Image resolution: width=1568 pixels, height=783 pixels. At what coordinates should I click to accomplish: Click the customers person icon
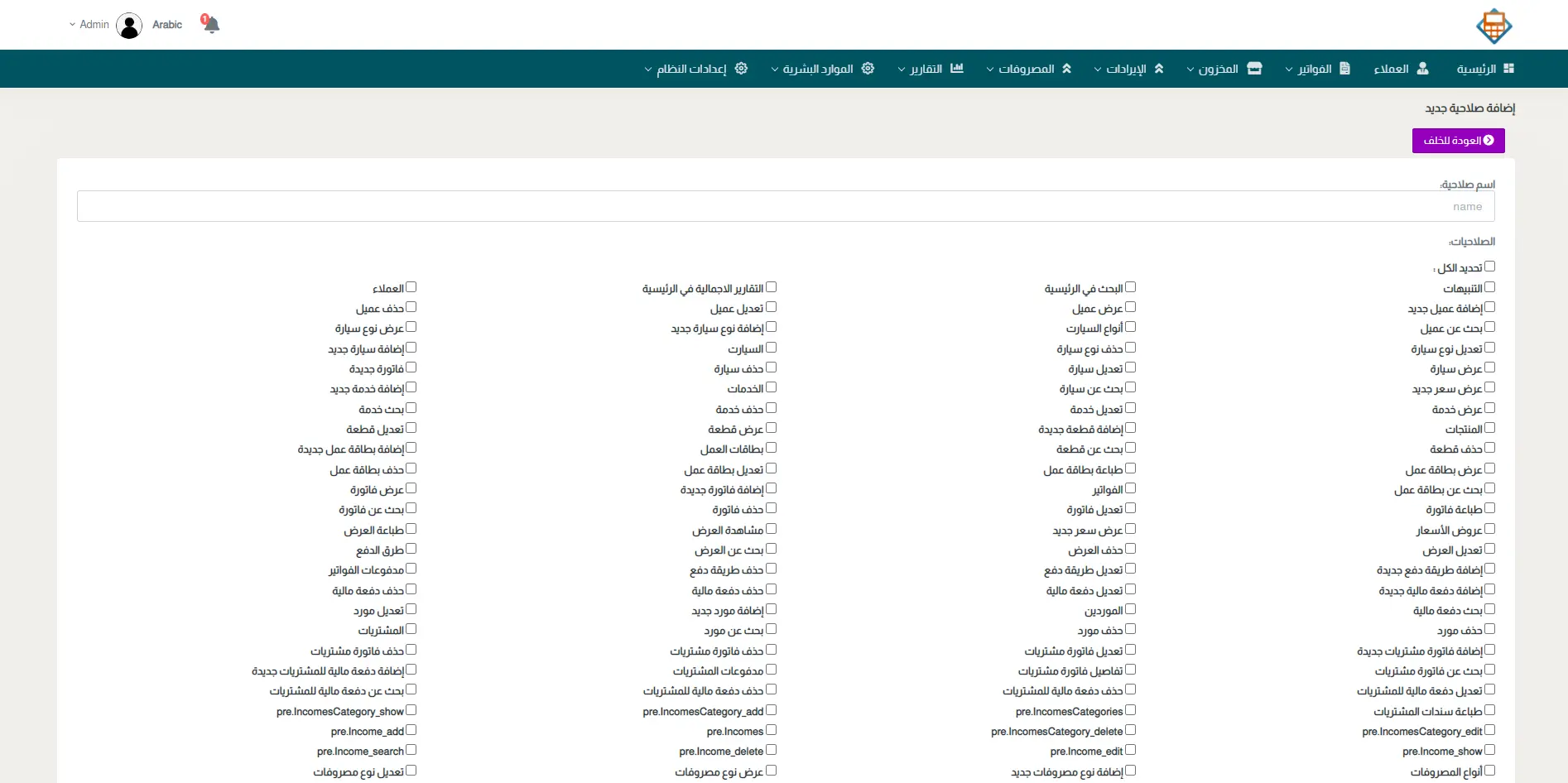pyautogui.click(x=1422, y=69)
